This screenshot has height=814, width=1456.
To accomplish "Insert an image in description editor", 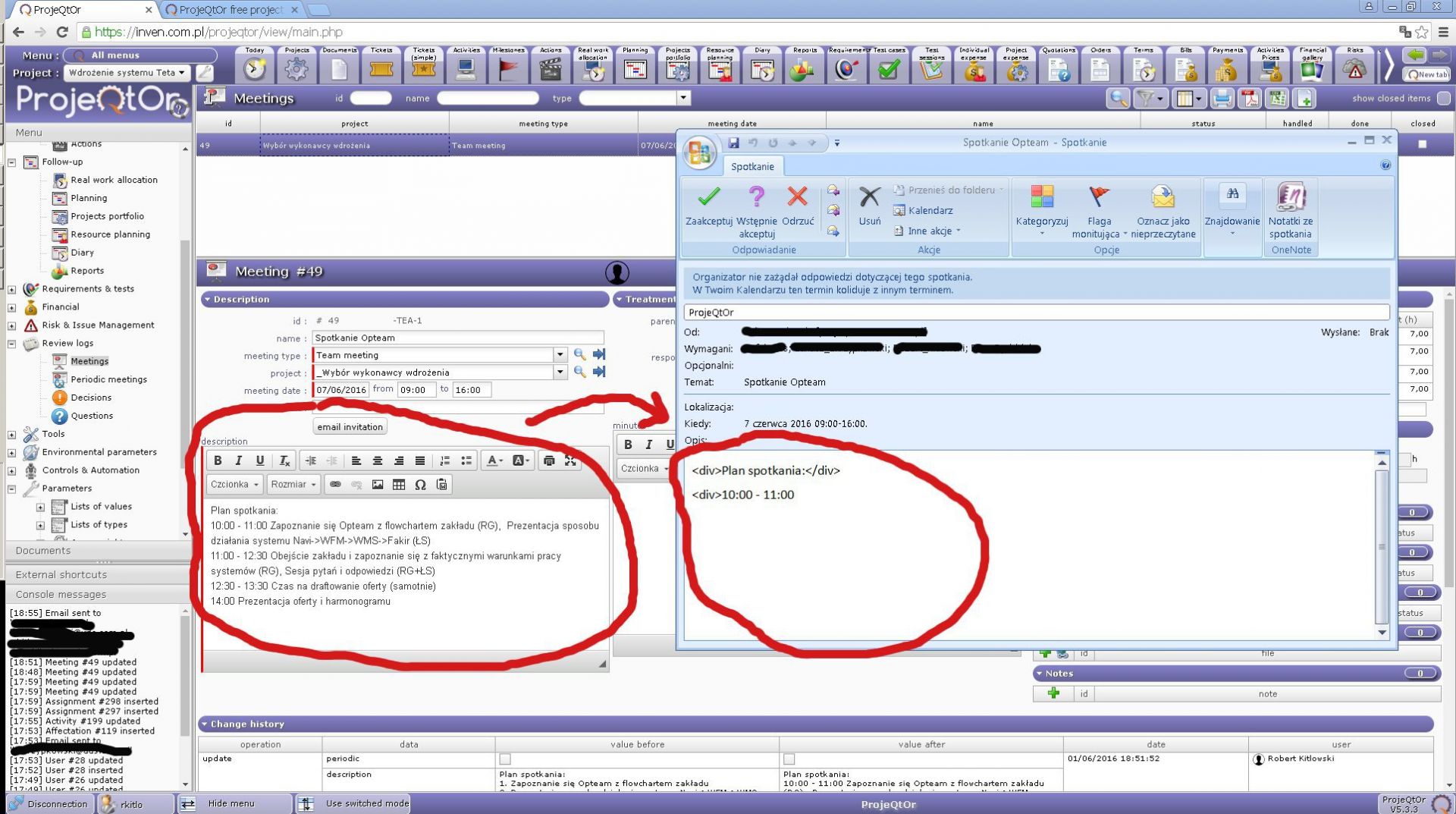I will coord(378,485).
